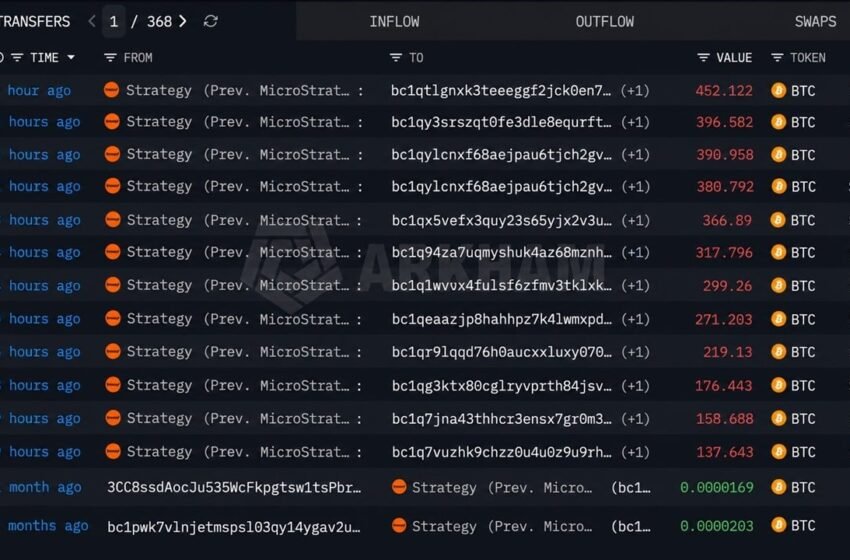Click the 'months ago' timestamp
This screenshot has width=850, height=560.
point(48,526)
